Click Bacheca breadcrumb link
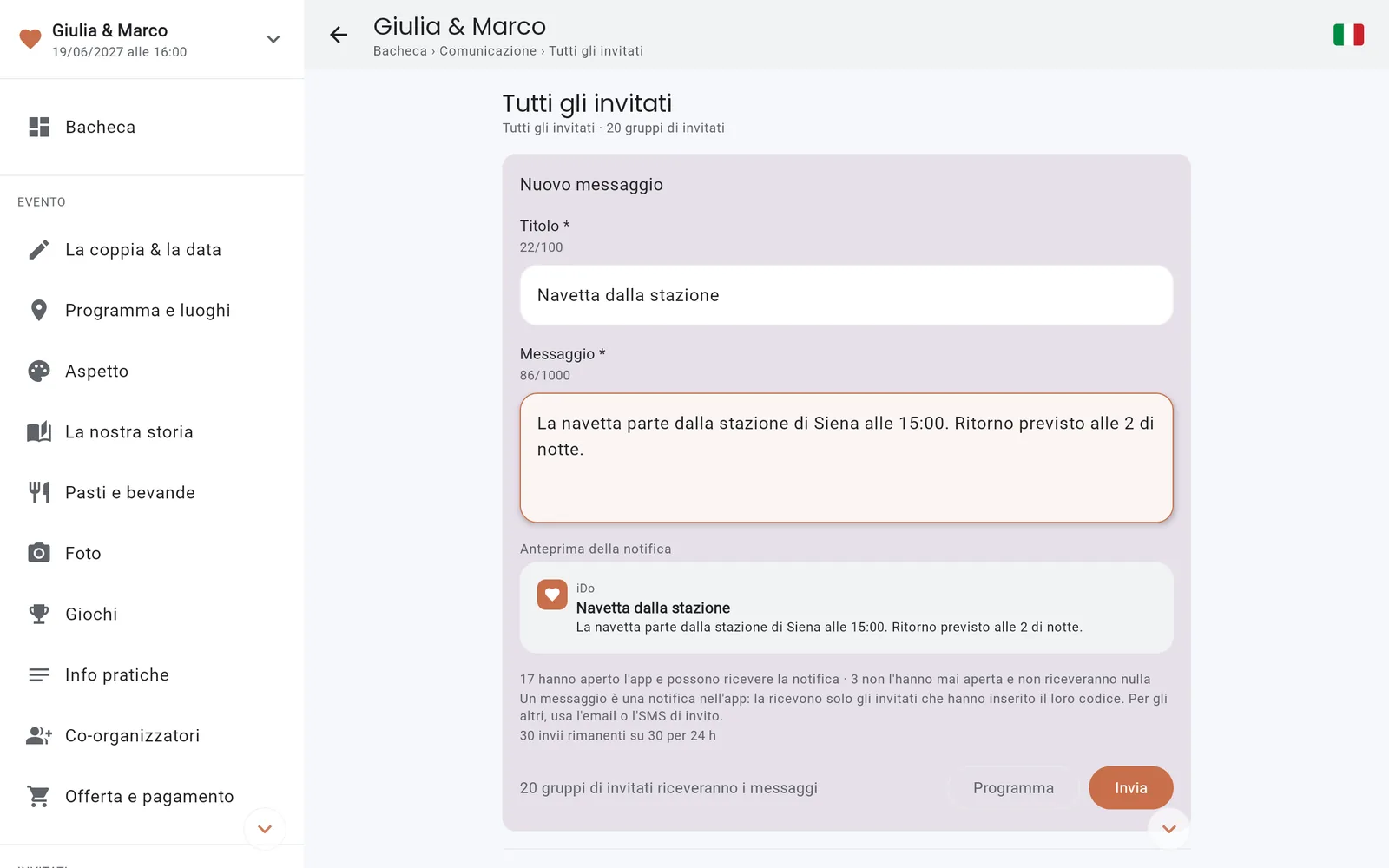 pyautogui.click(x=400, y=51)
